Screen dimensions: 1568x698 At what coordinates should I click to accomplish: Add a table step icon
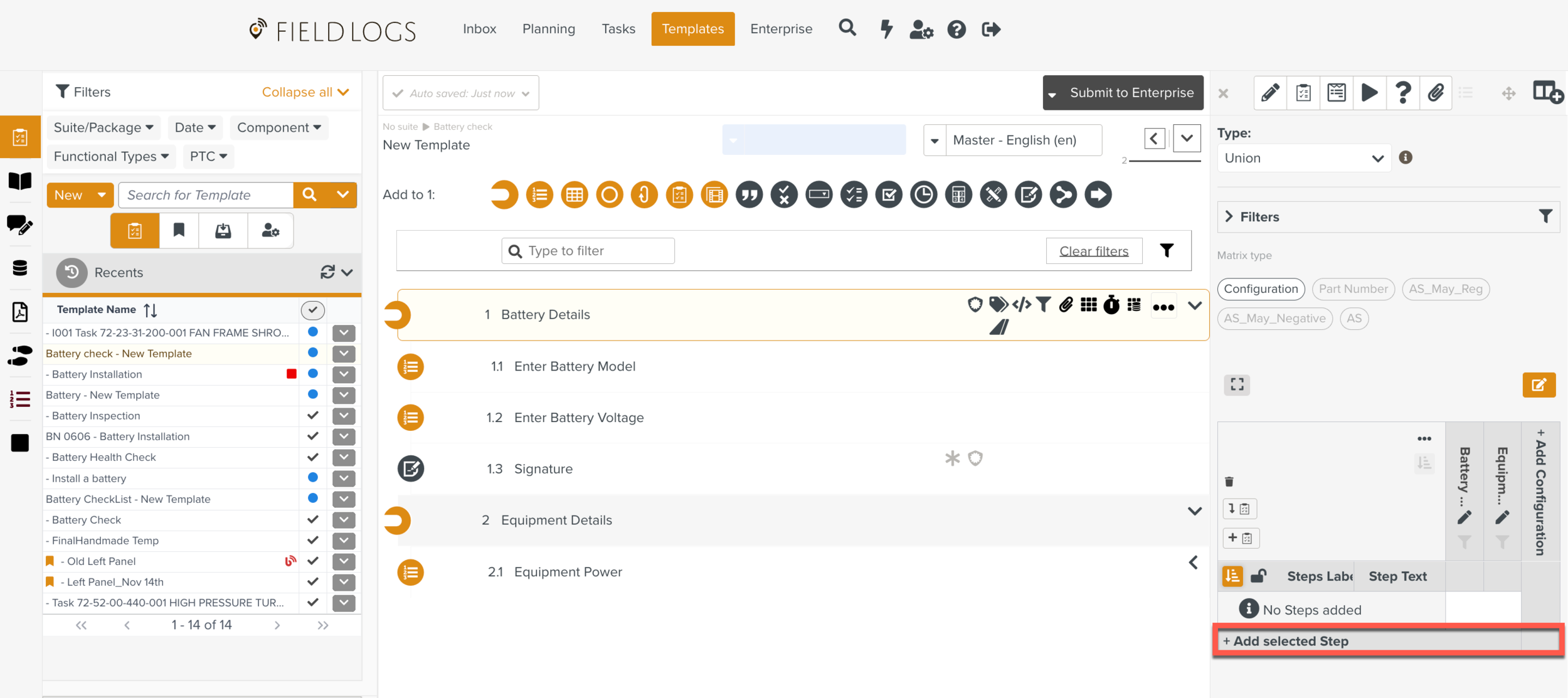(574, 195)
